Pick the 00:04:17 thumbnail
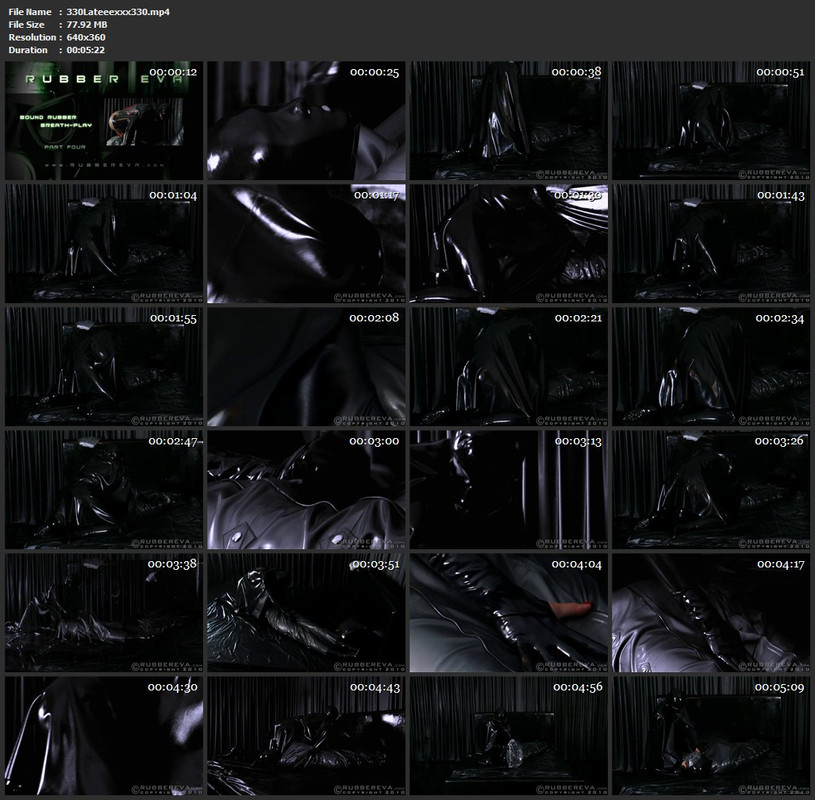This screenshot has height=800, width=815. (x=711, y=612)
